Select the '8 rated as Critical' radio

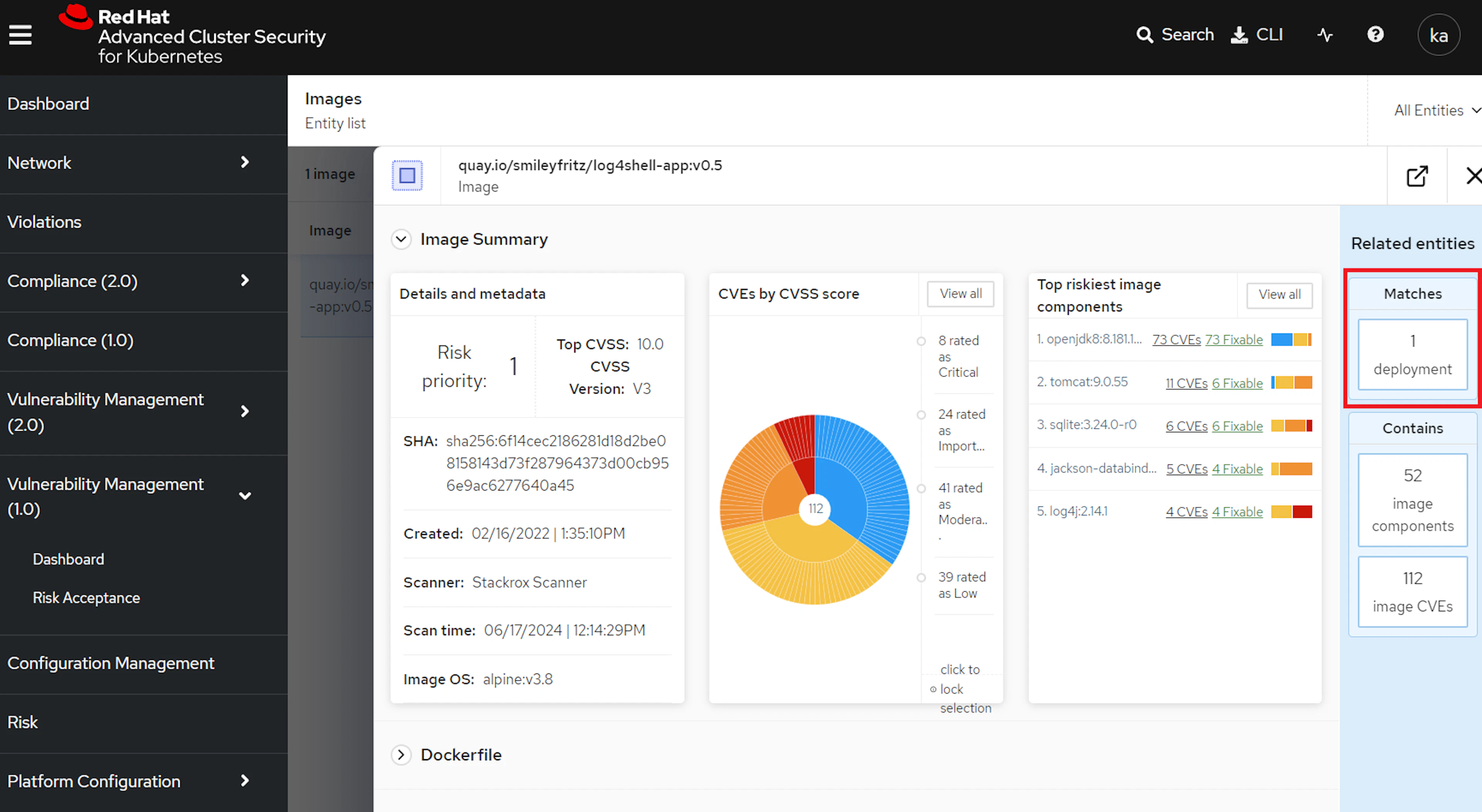(x=921, y=341)
